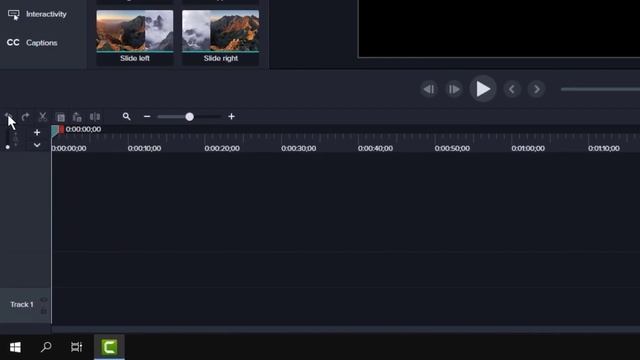Expand the track options chevron

point(37,145)
